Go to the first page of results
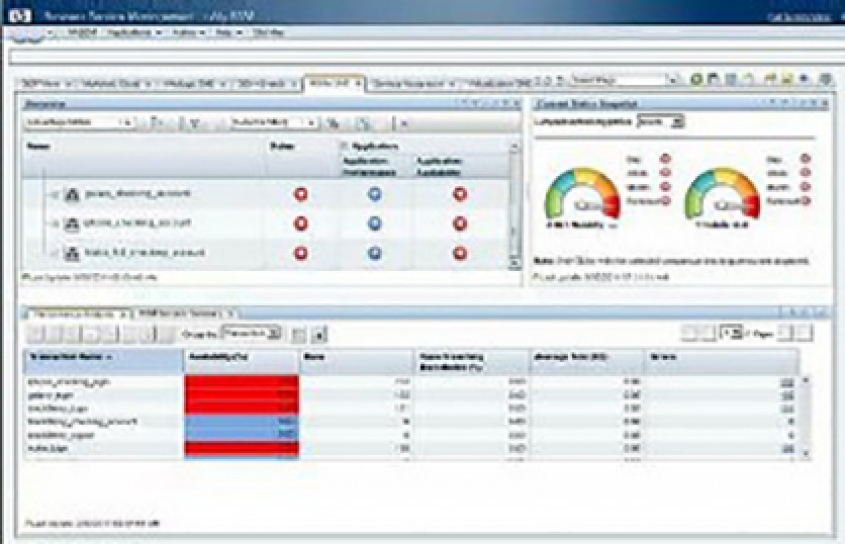845x544 pixels. pyautogui.click(x=689, y=333)
